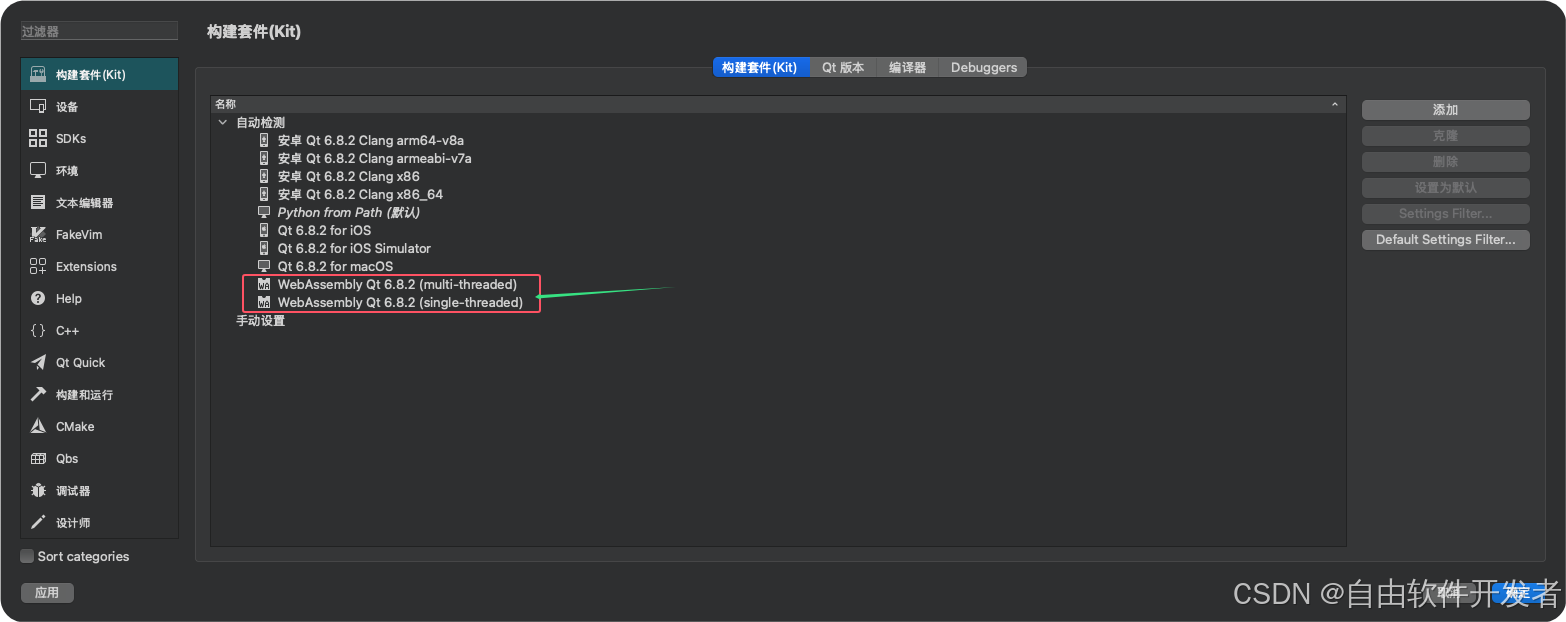Open the 环境 category icon
The height and width of the screenshot is (622, 1566).
pos(38,171)
